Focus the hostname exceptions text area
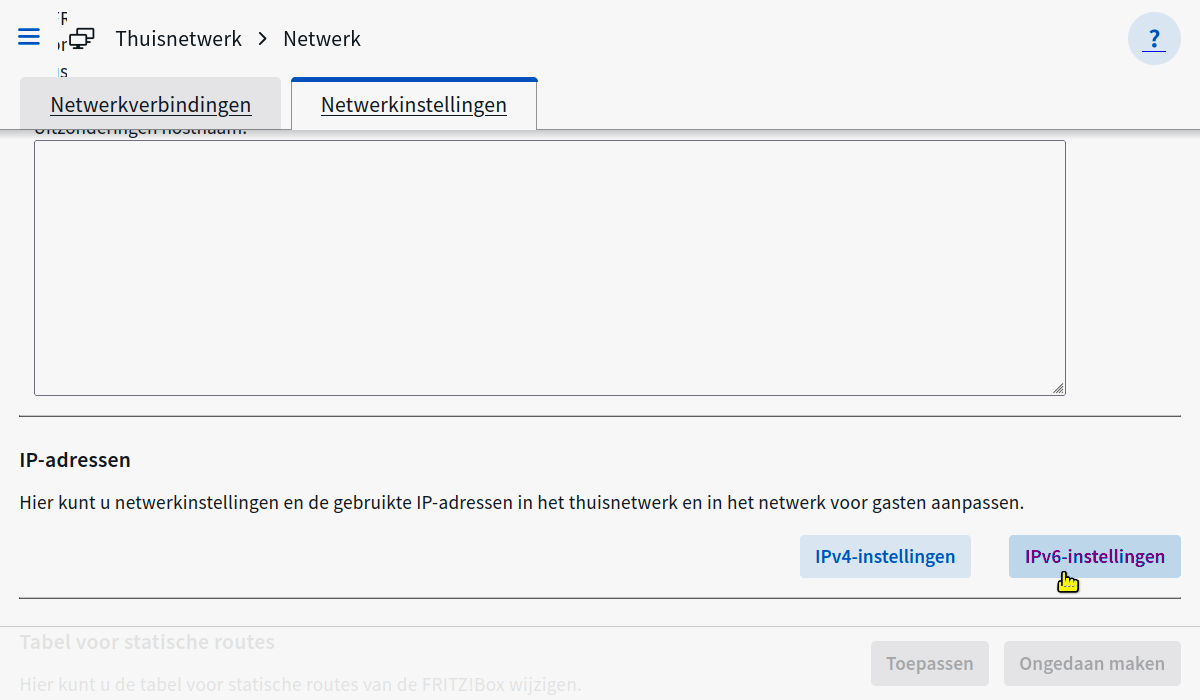 point(549,267)
